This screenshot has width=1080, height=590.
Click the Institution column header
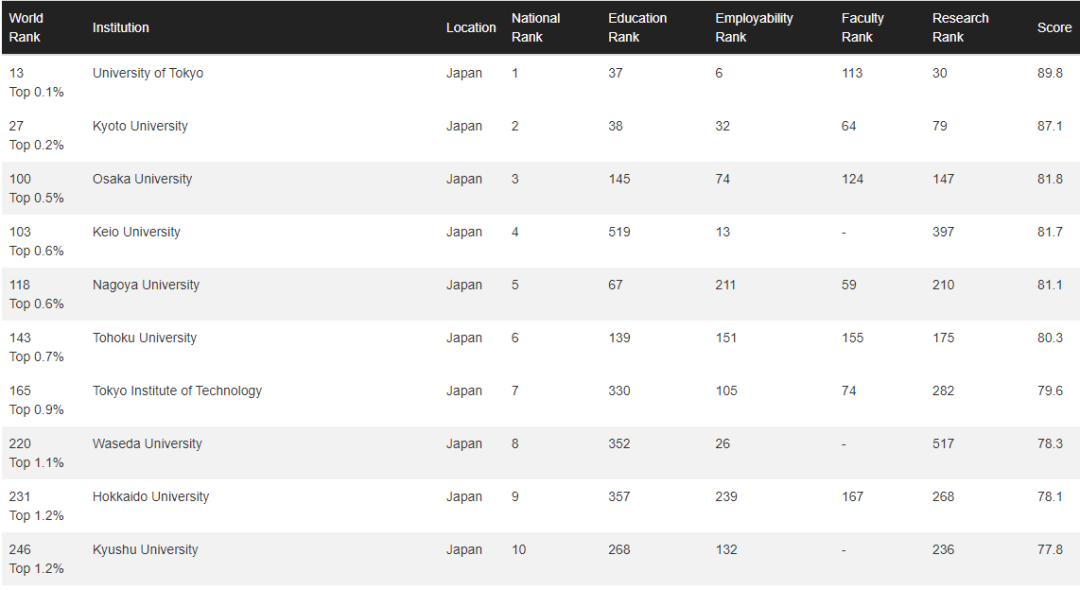(x=121, y=28)
